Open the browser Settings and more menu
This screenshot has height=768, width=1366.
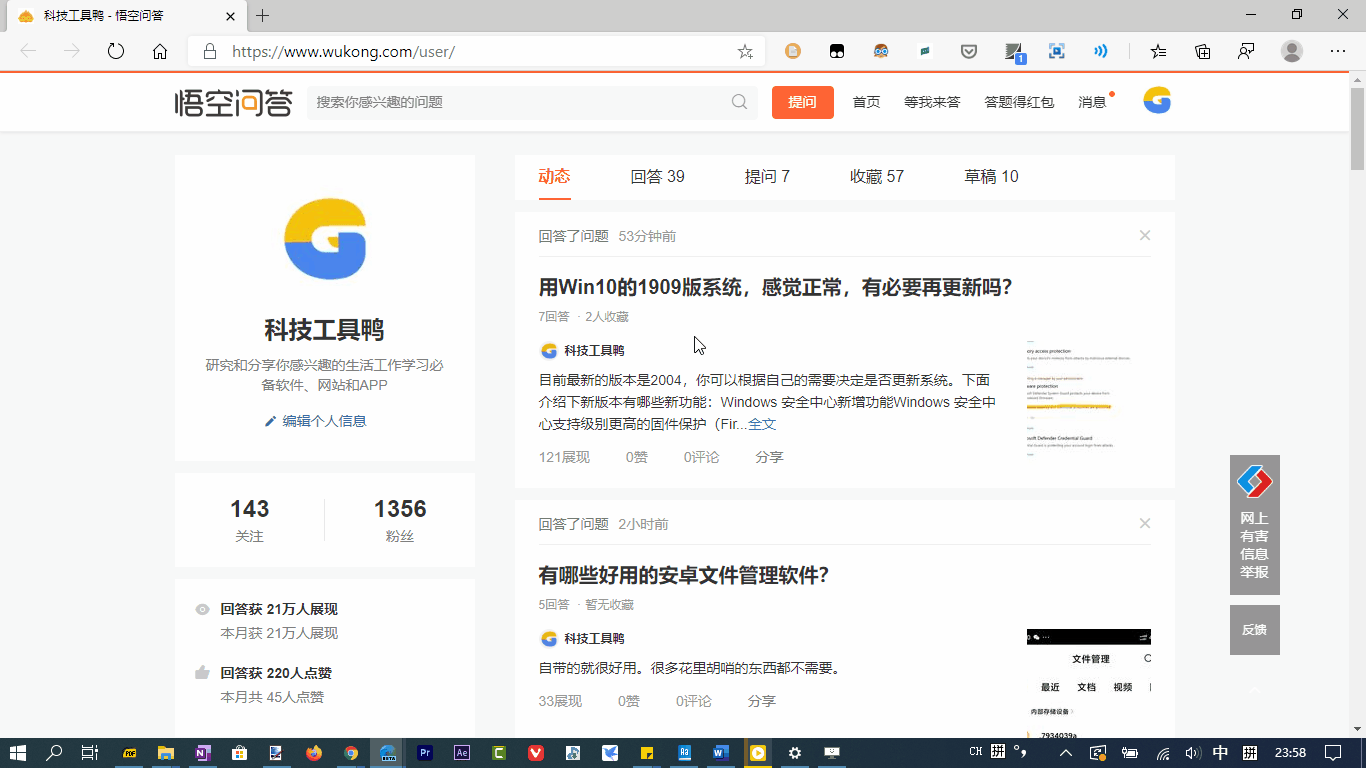[1338, 51]
